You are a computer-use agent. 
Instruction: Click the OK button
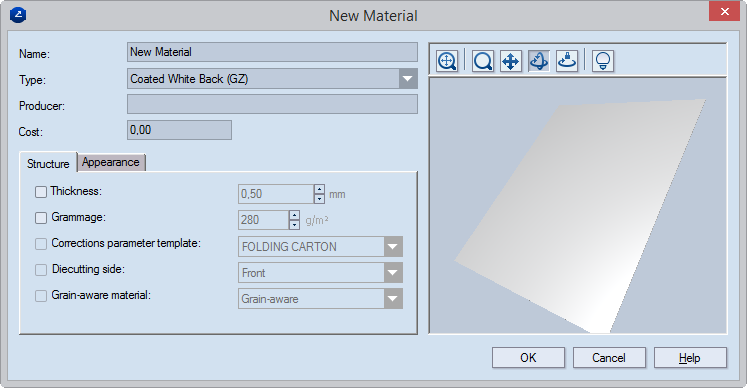[x=528, y=357]
